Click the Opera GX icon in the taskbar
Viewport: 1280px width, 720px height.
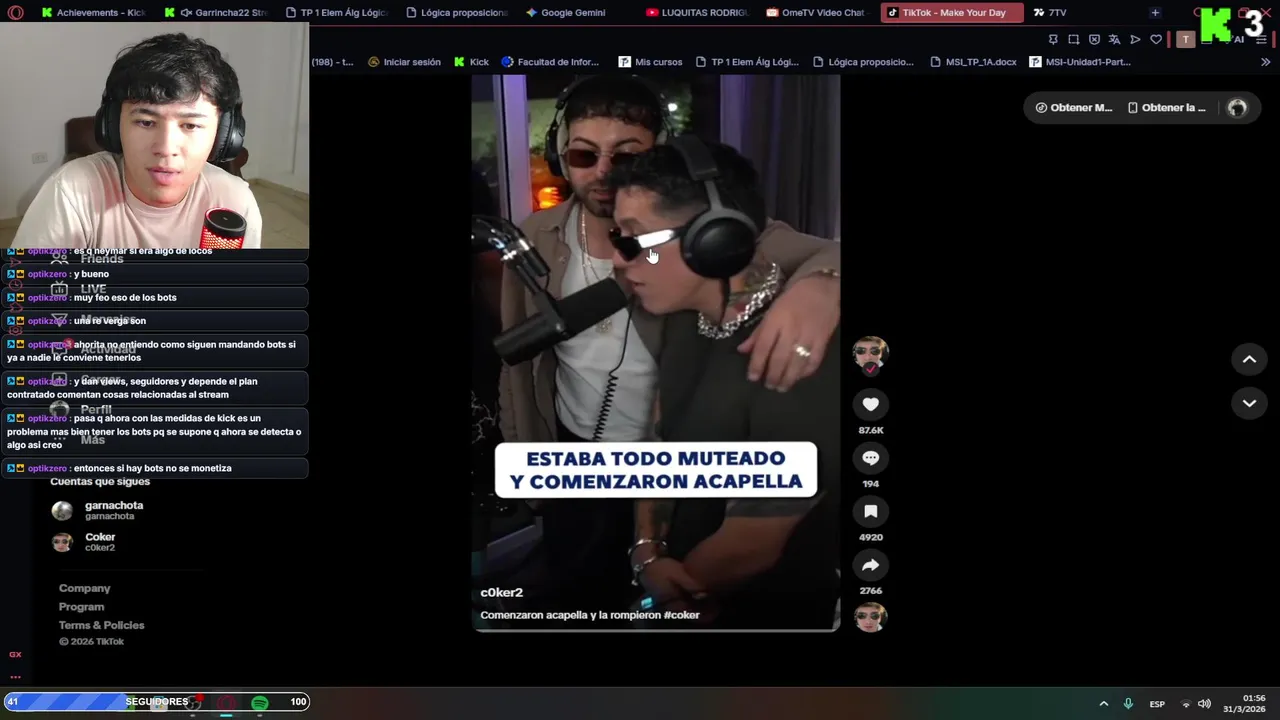[x=227, y=703]
